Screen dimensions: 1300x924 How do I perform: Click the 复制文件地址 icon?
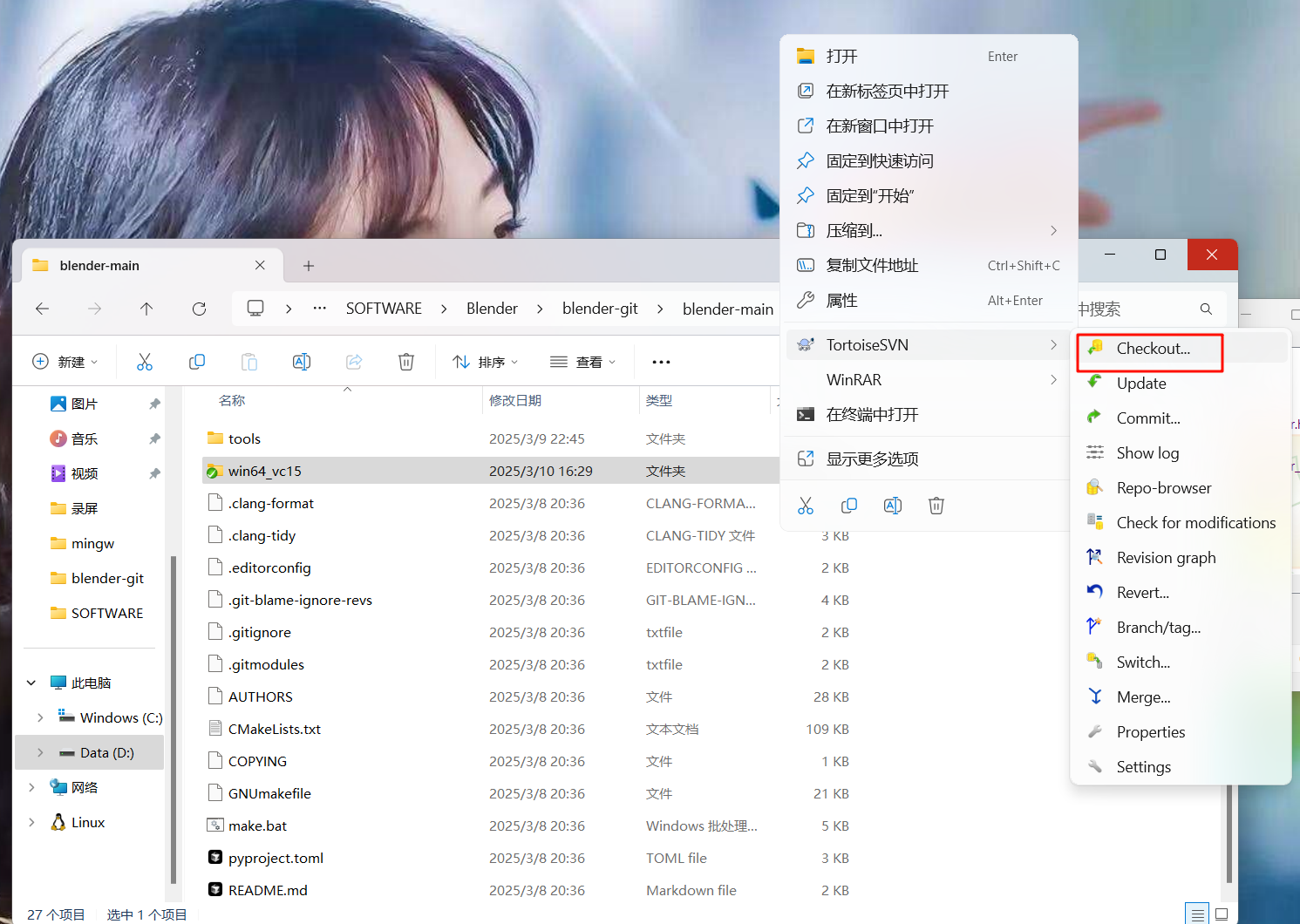click(x=806, y=265)
